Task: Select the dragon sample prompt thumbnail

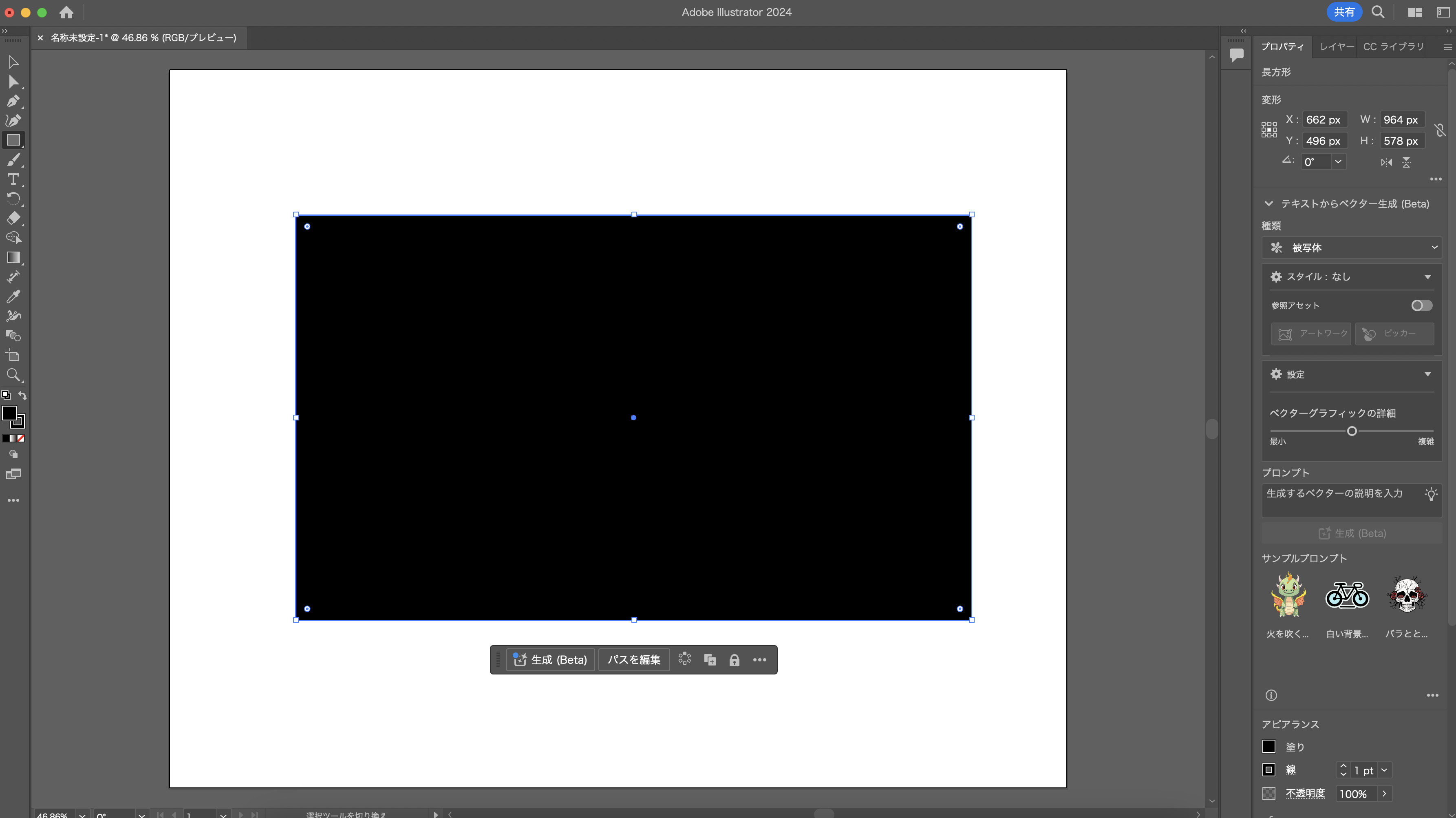Action: point(1289,595)
